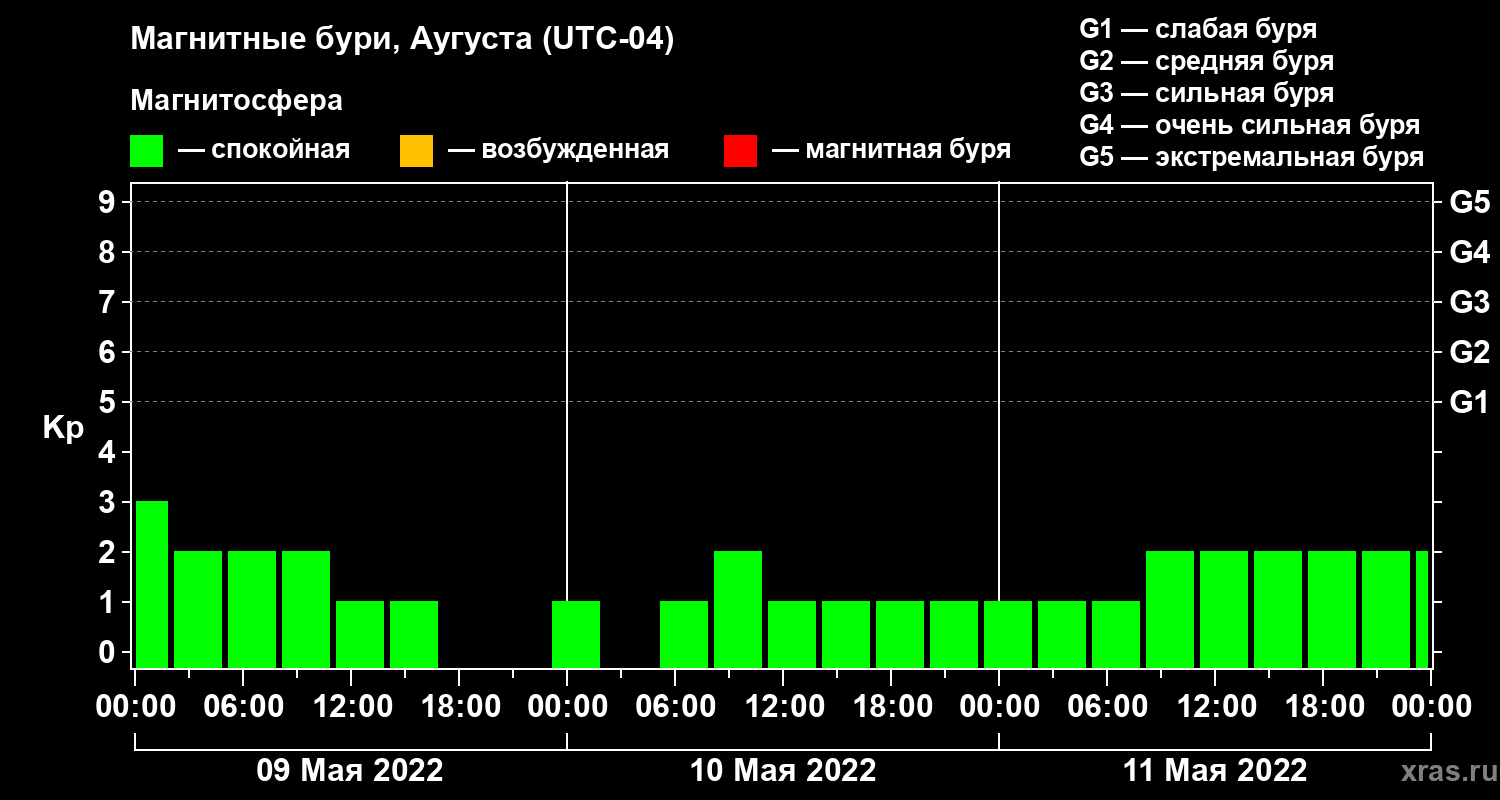Viewport: 1500px width, 800px height.
Task: Click the Kp 2 bar on 10 Мая
Action: click(738, 609)
